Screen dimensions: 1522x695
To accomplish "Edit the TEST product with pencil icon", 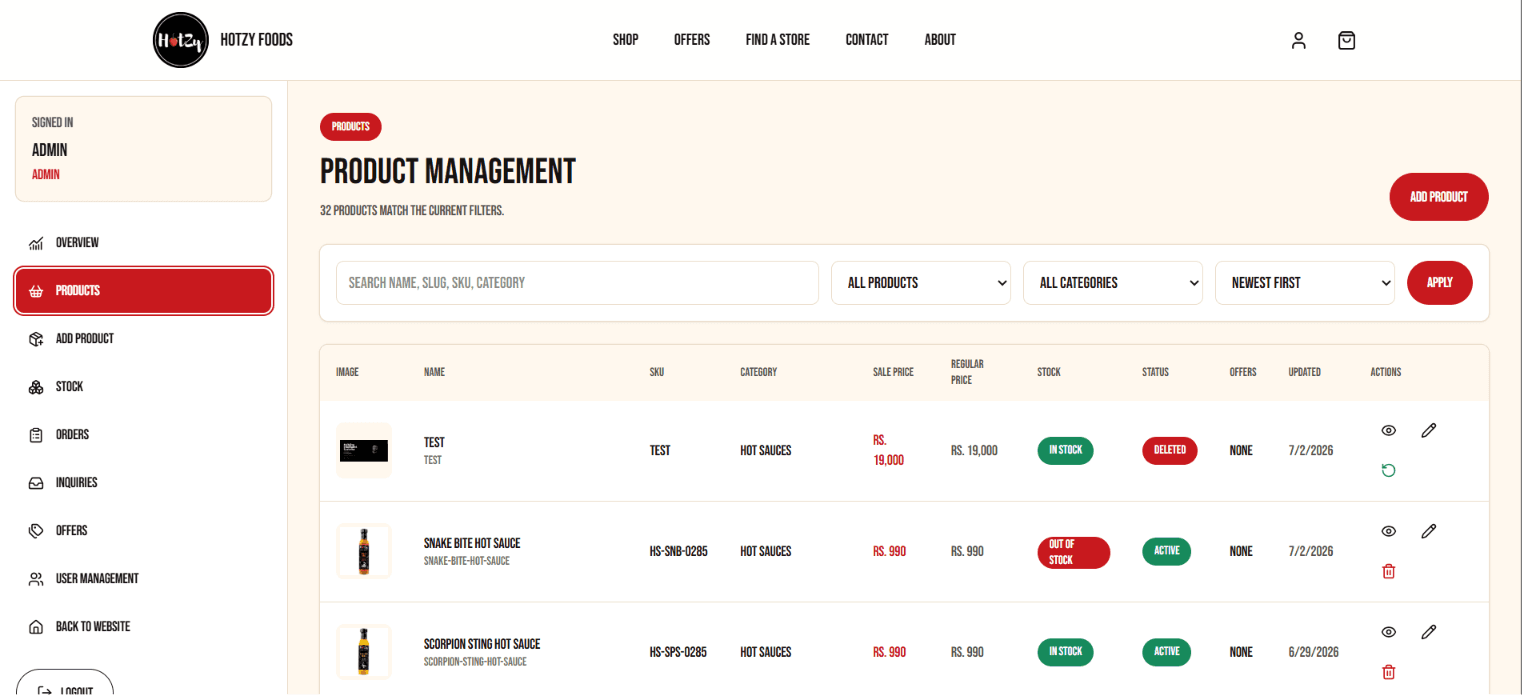I will tap(1428, 430).
